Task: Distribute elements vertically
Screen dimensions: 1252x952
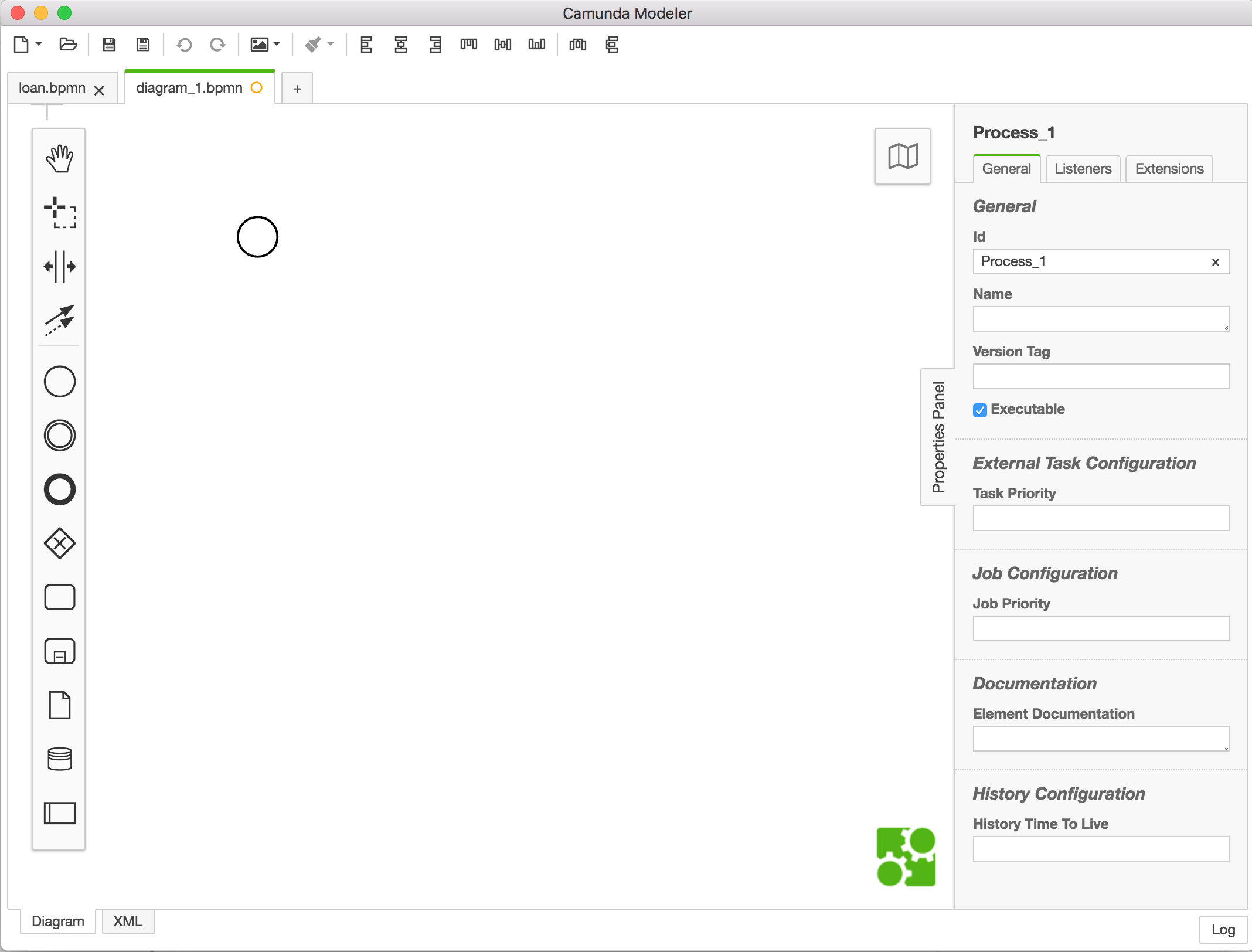Action: (612, 45)
